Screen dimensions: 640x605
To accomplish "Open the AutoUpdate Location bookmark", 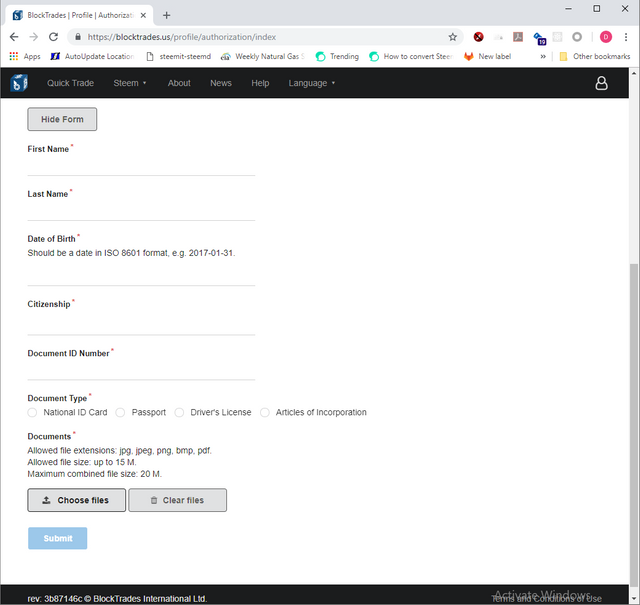I will (92, 56).
